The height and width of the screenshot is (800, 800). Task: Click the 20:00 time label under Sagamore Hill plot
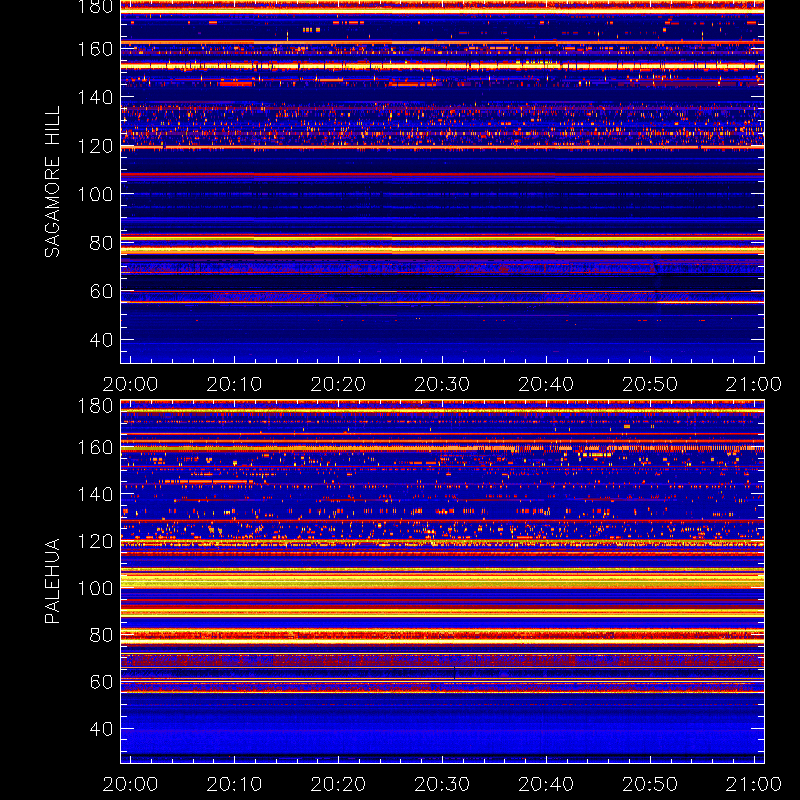click(x=130, y=384)
